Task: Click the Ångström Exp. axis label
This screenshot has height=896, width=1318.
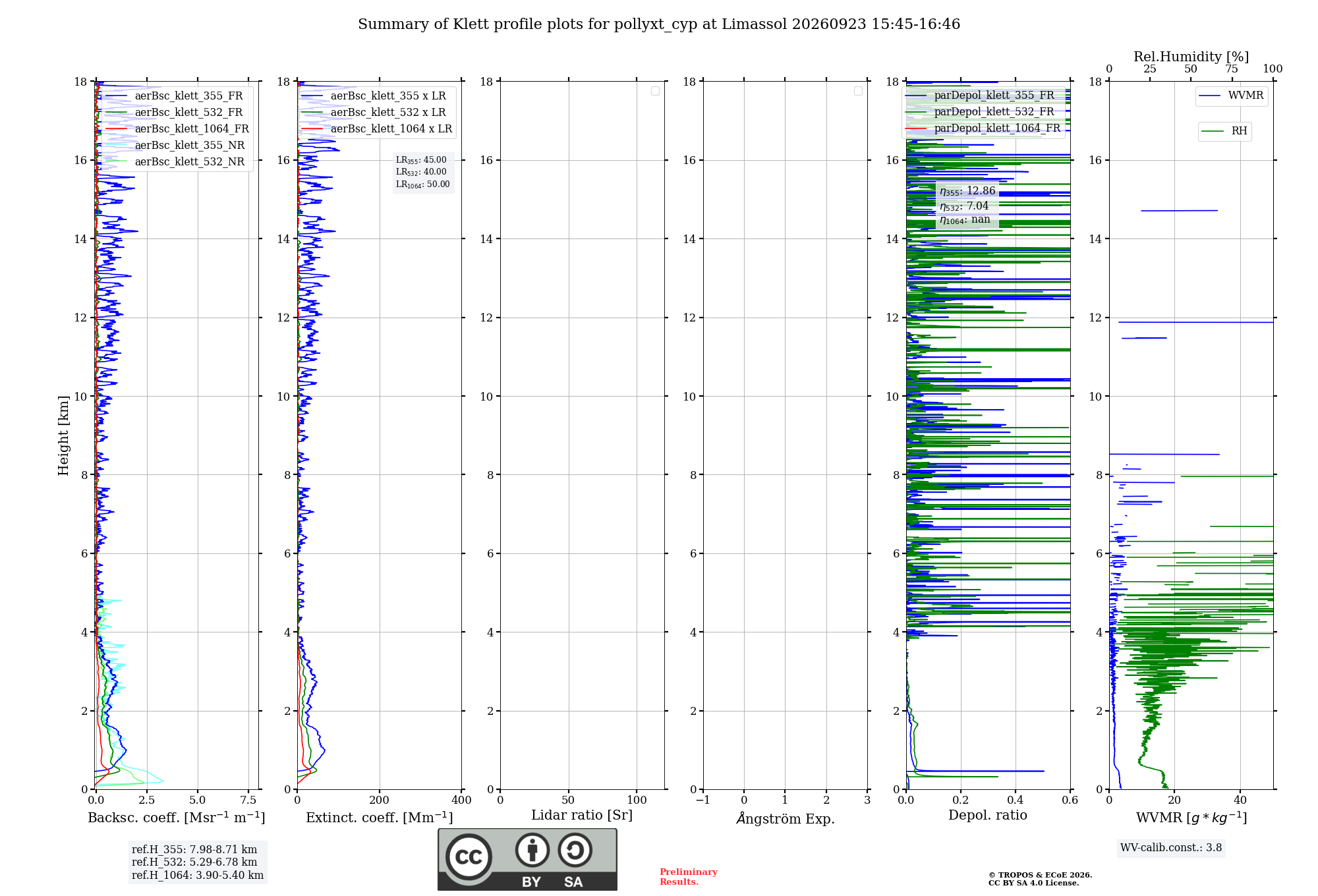Action: click(786, 818)
